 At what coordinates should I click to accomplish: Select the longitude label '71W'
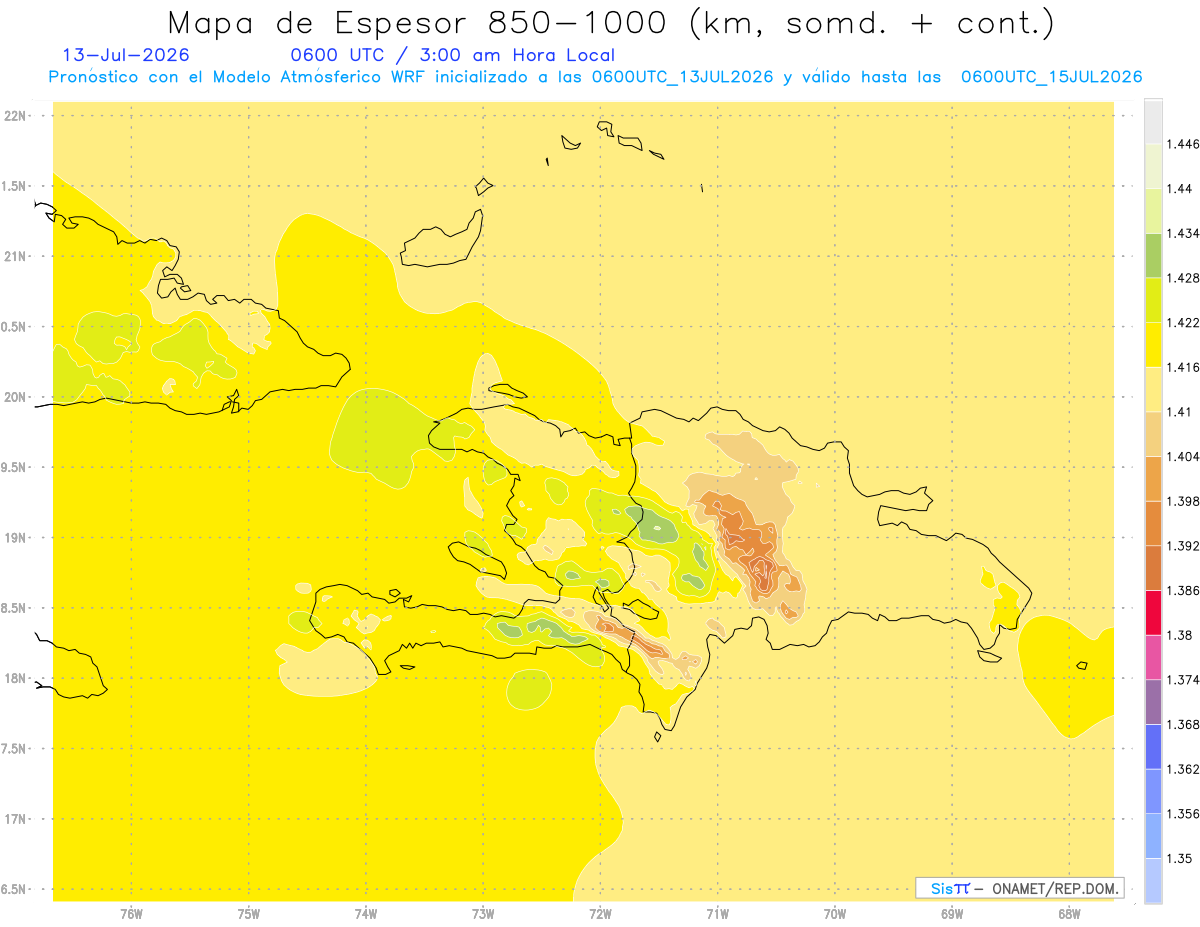coord(717,914)
